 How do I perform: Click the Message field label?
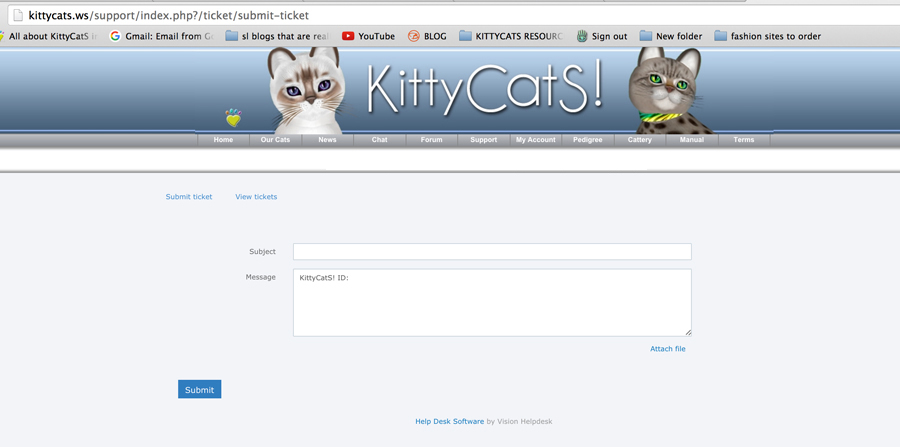pos(261,277)
